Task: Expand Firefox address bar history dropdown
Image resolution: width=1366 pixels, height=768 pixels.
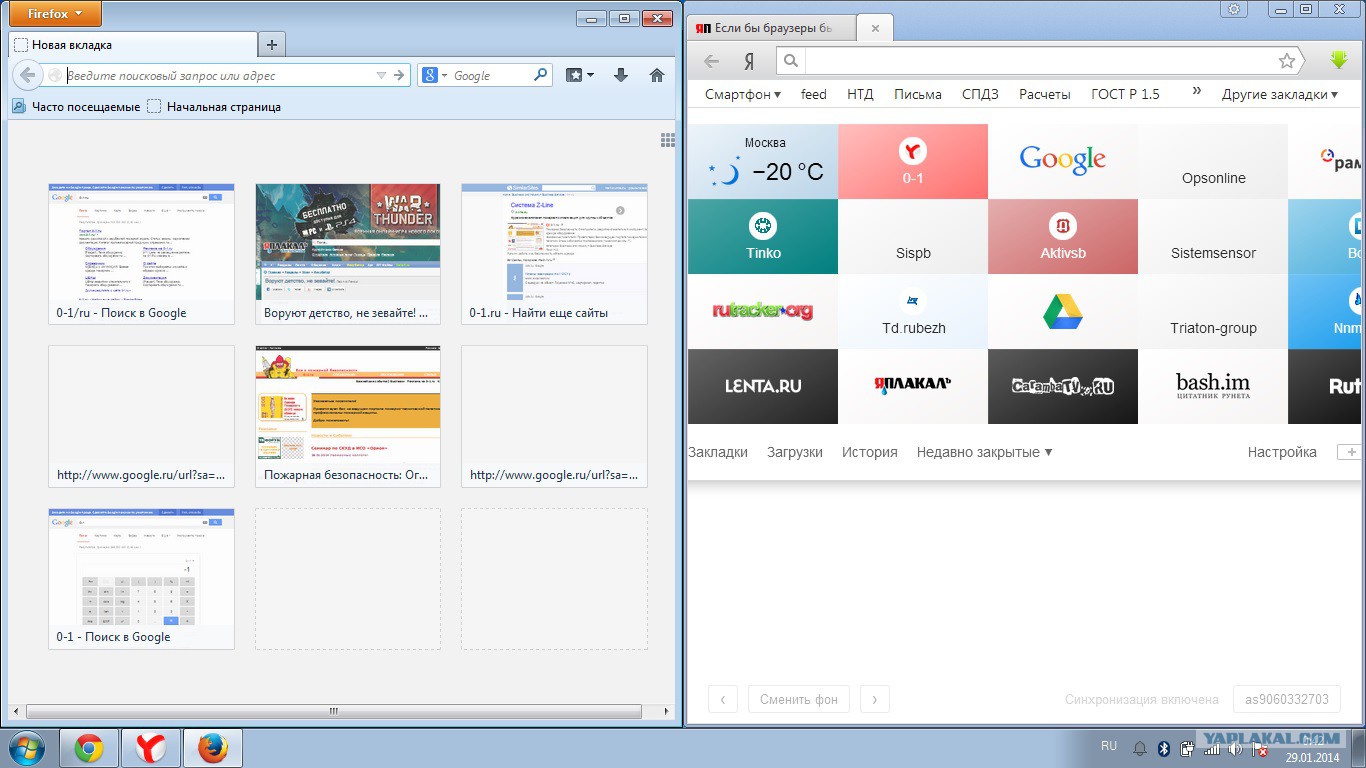Action: tap(381, 75)
